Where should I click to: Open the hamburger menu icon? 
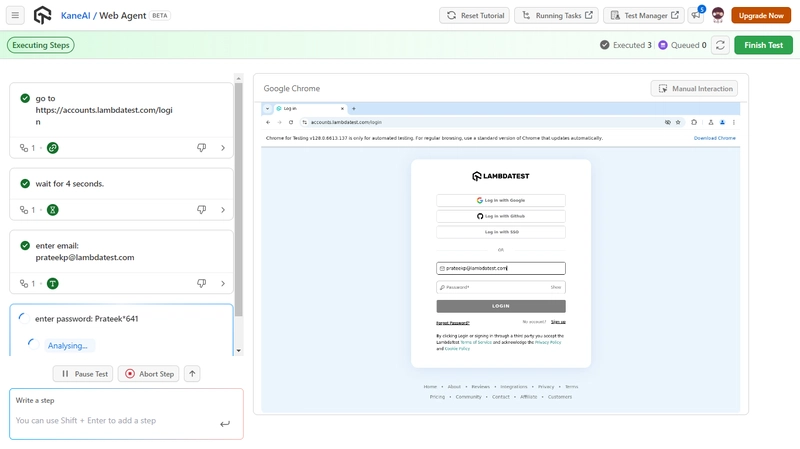point(15,15)
